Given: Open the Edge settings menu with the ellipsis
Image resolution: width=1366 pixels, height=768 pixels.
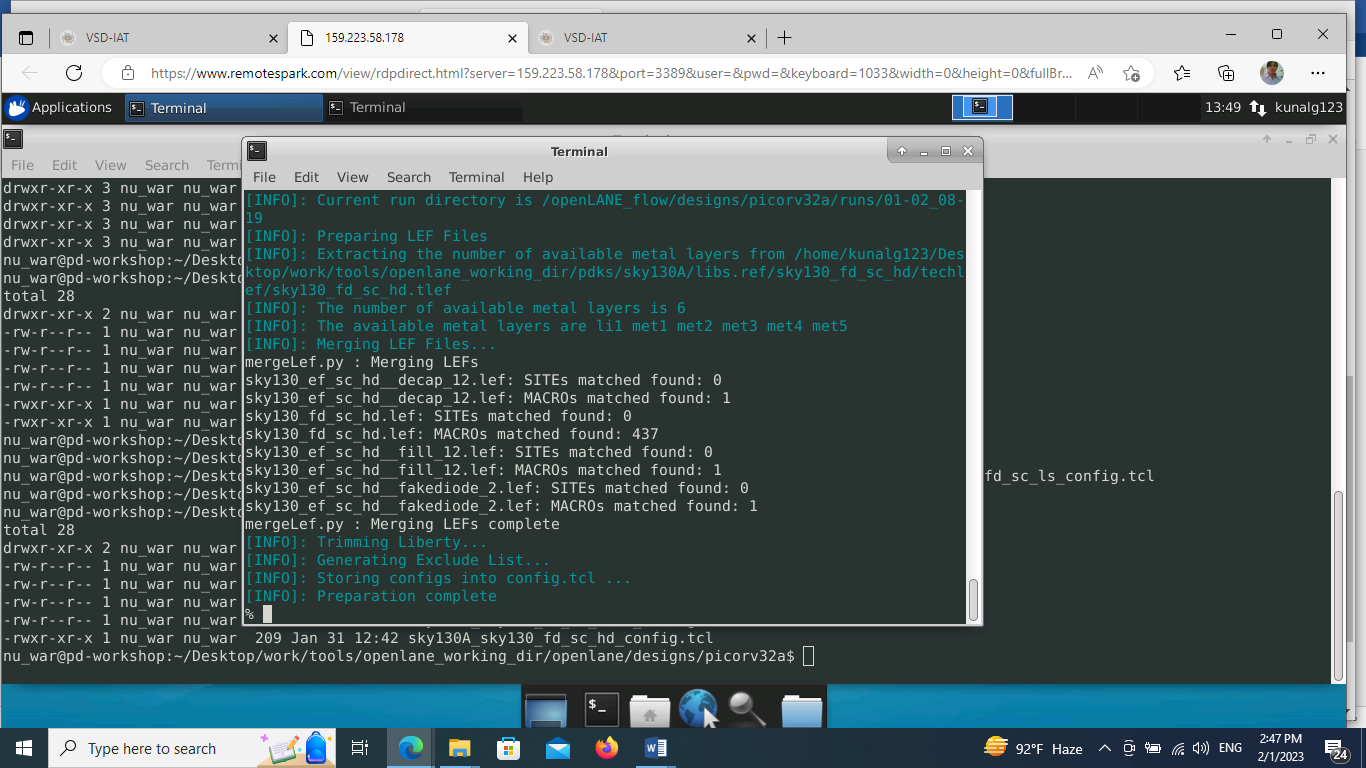Looking at the screenshot, I should pos(1319,73).
